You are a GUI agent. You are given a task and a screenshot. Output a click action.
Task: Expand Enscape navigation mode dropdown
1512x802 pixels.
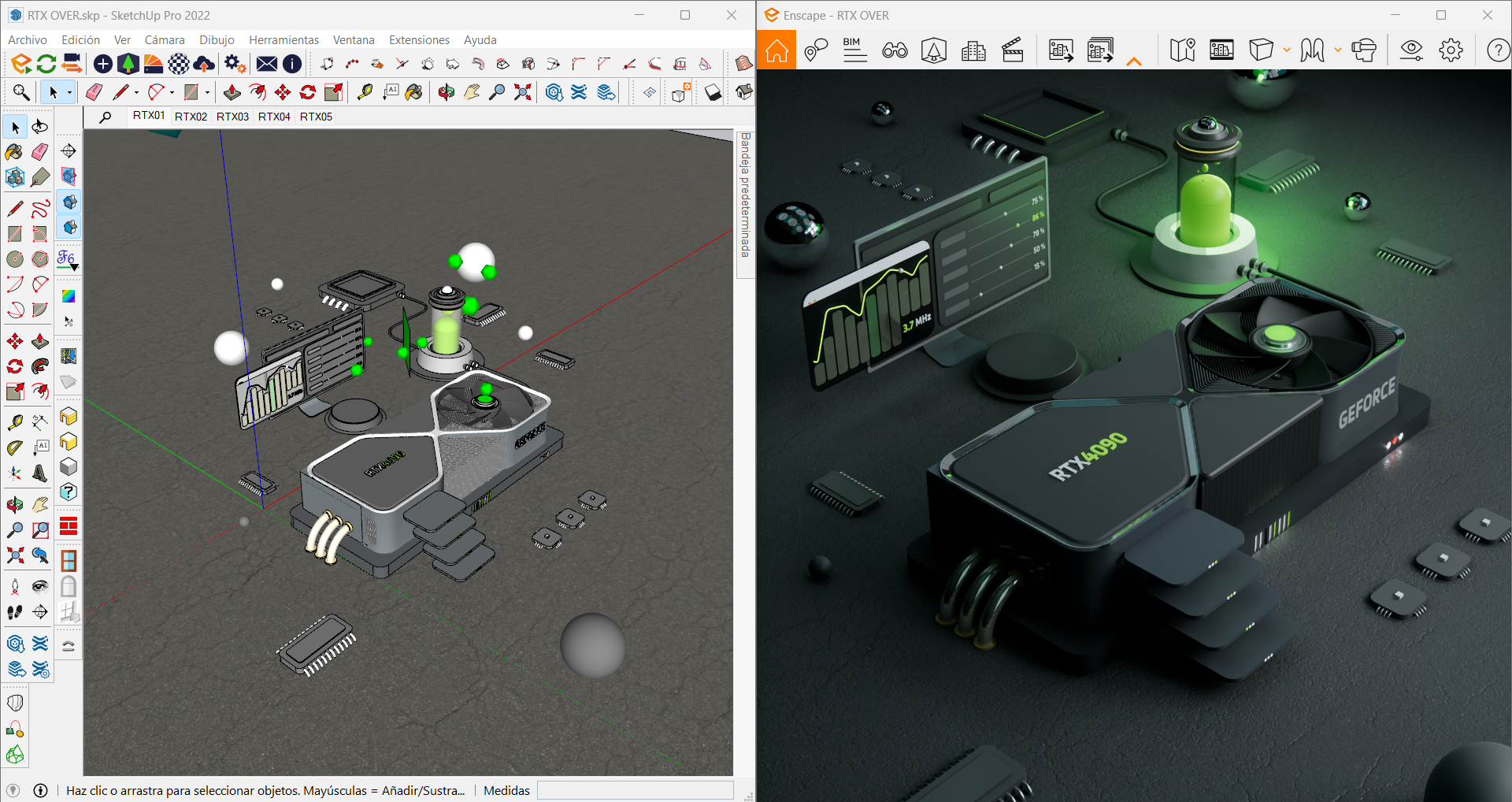pyautogui.click(x=1338, y=50)
